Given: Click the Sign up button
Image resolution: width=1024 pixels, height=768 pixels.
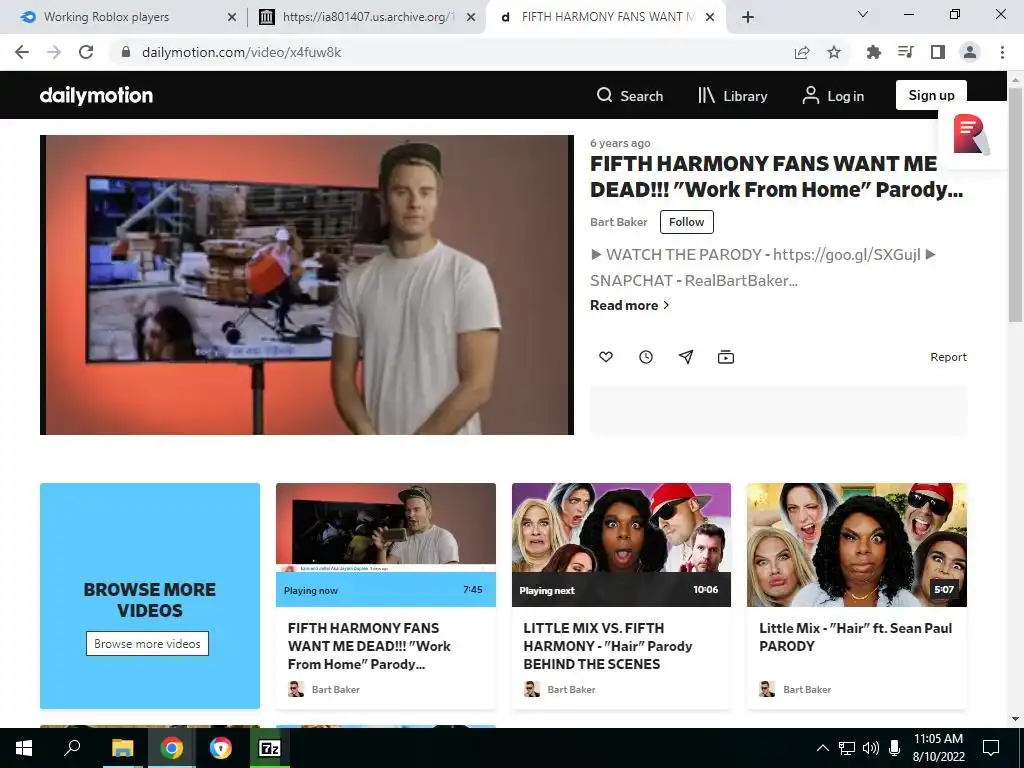Looking at the screenshot, I should click(931, 95).
